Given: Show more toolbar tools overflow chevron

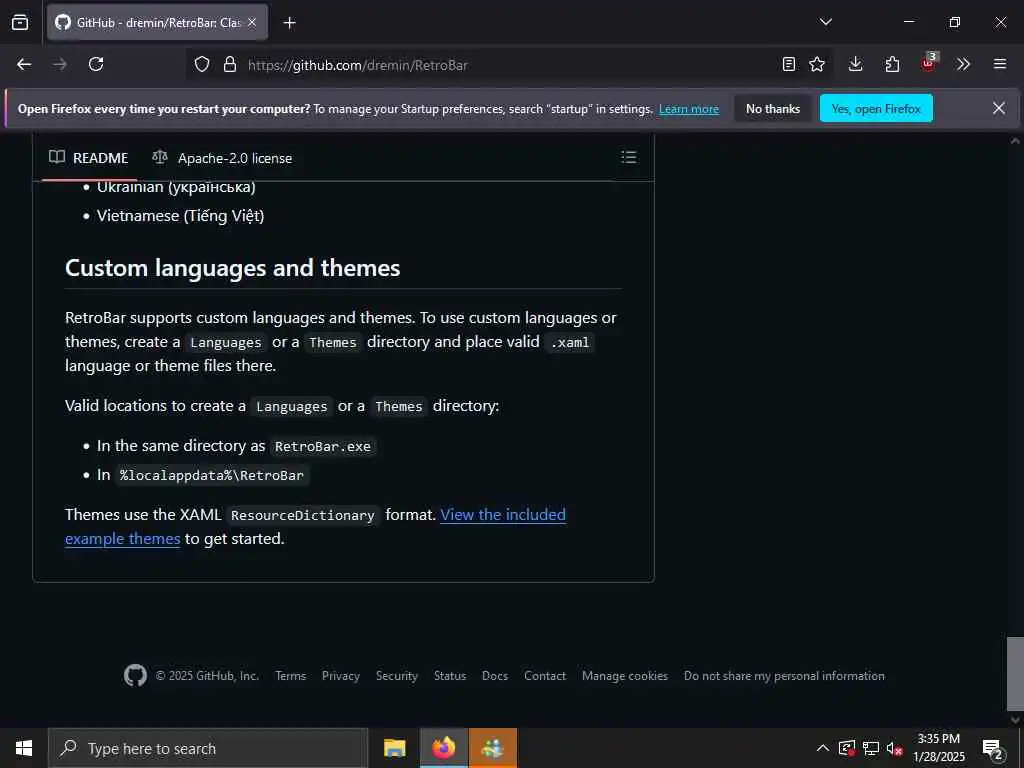Looking at the screenshot, I should [963, 64].
